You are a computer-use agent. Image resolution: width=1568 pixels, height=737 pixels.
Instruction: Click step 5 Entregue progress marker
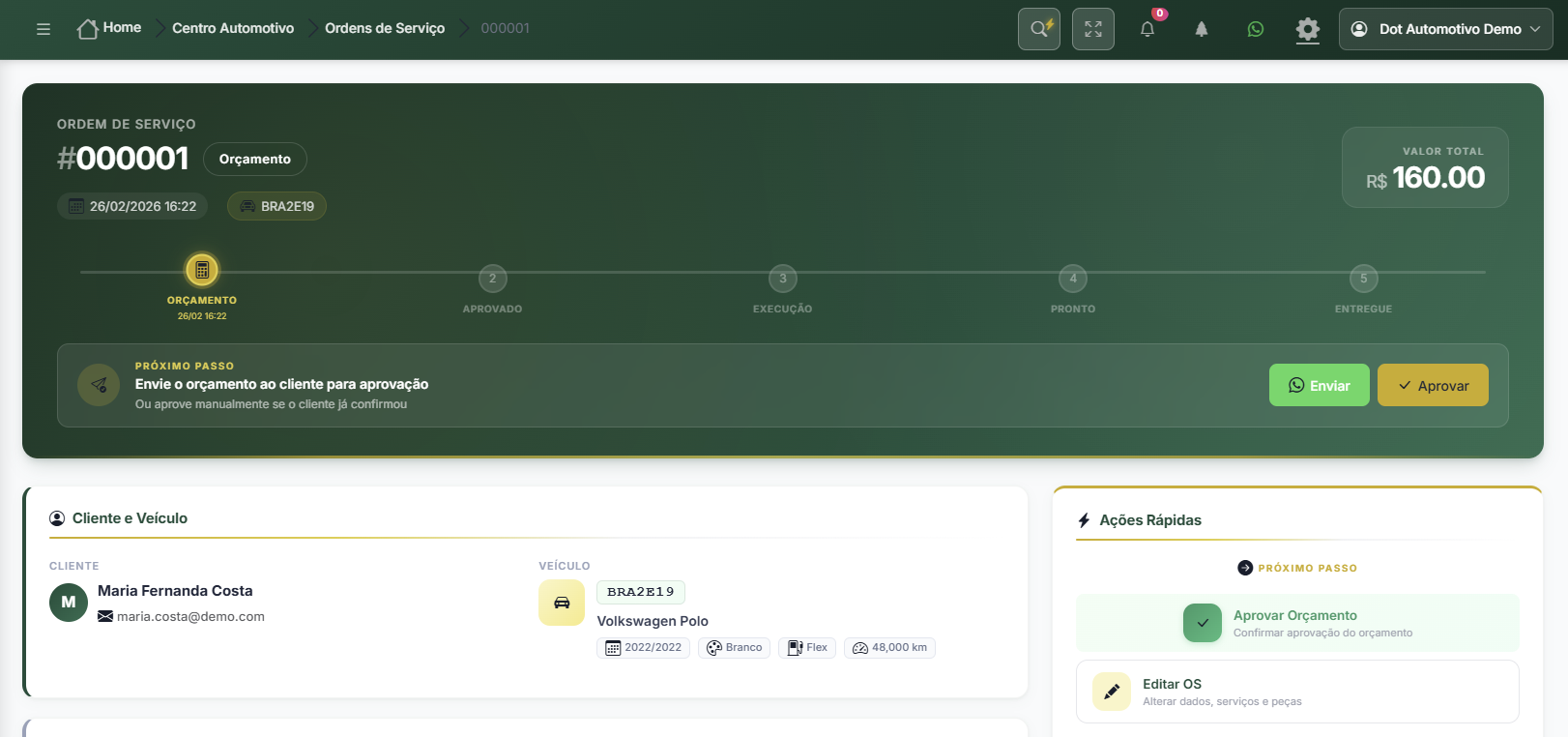pos(1363,279)
